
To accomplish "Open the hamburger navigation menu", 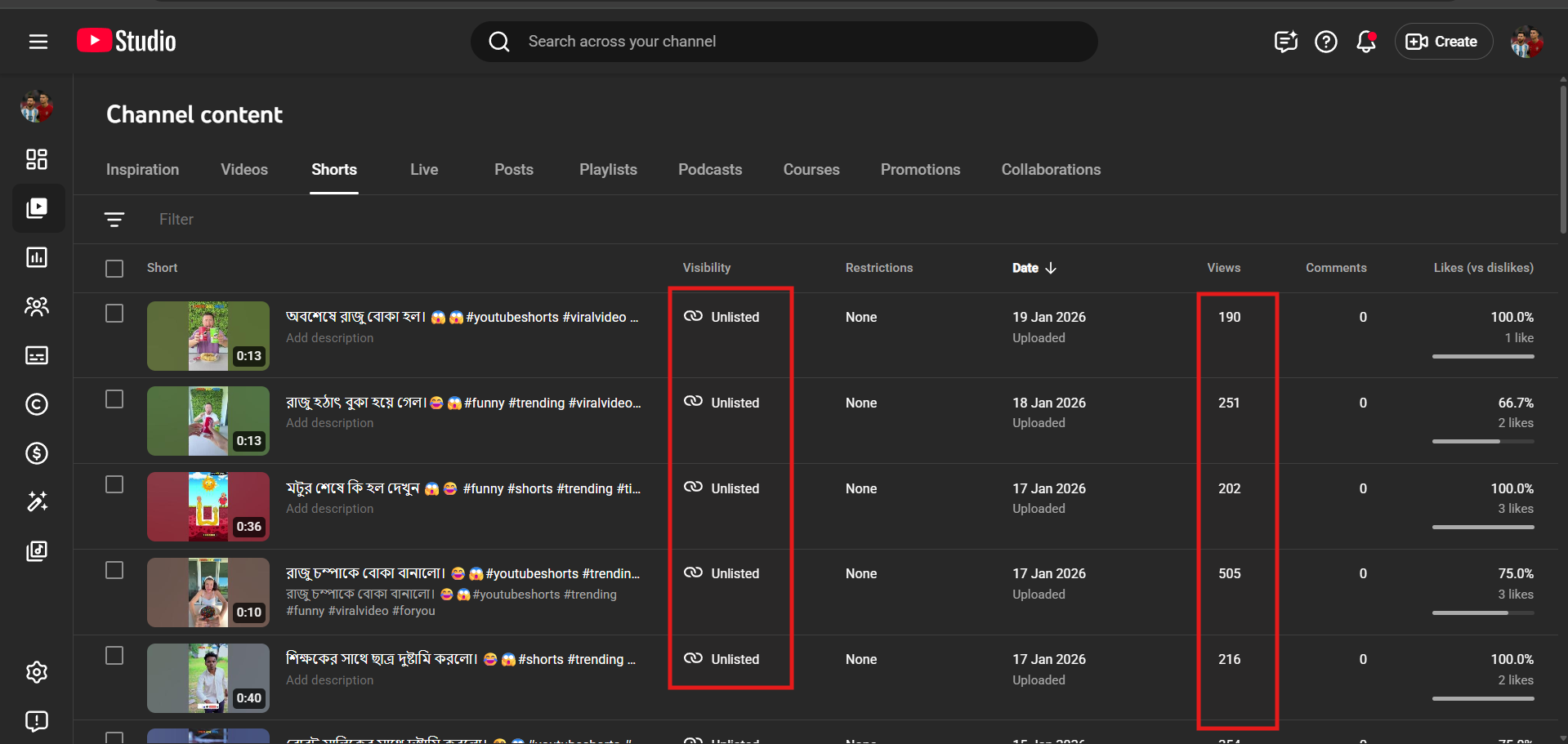I will [38, 42].
